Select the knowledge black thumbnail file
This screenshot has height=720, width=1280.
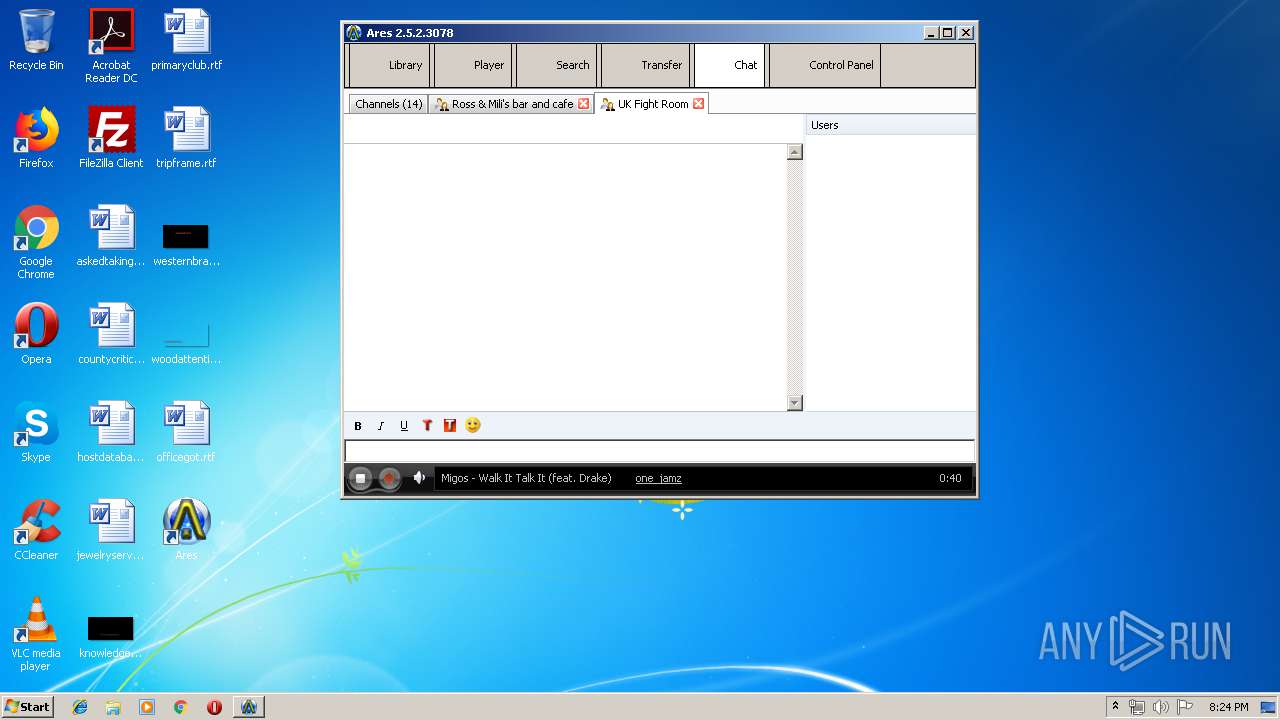click(x=111, y=638)
